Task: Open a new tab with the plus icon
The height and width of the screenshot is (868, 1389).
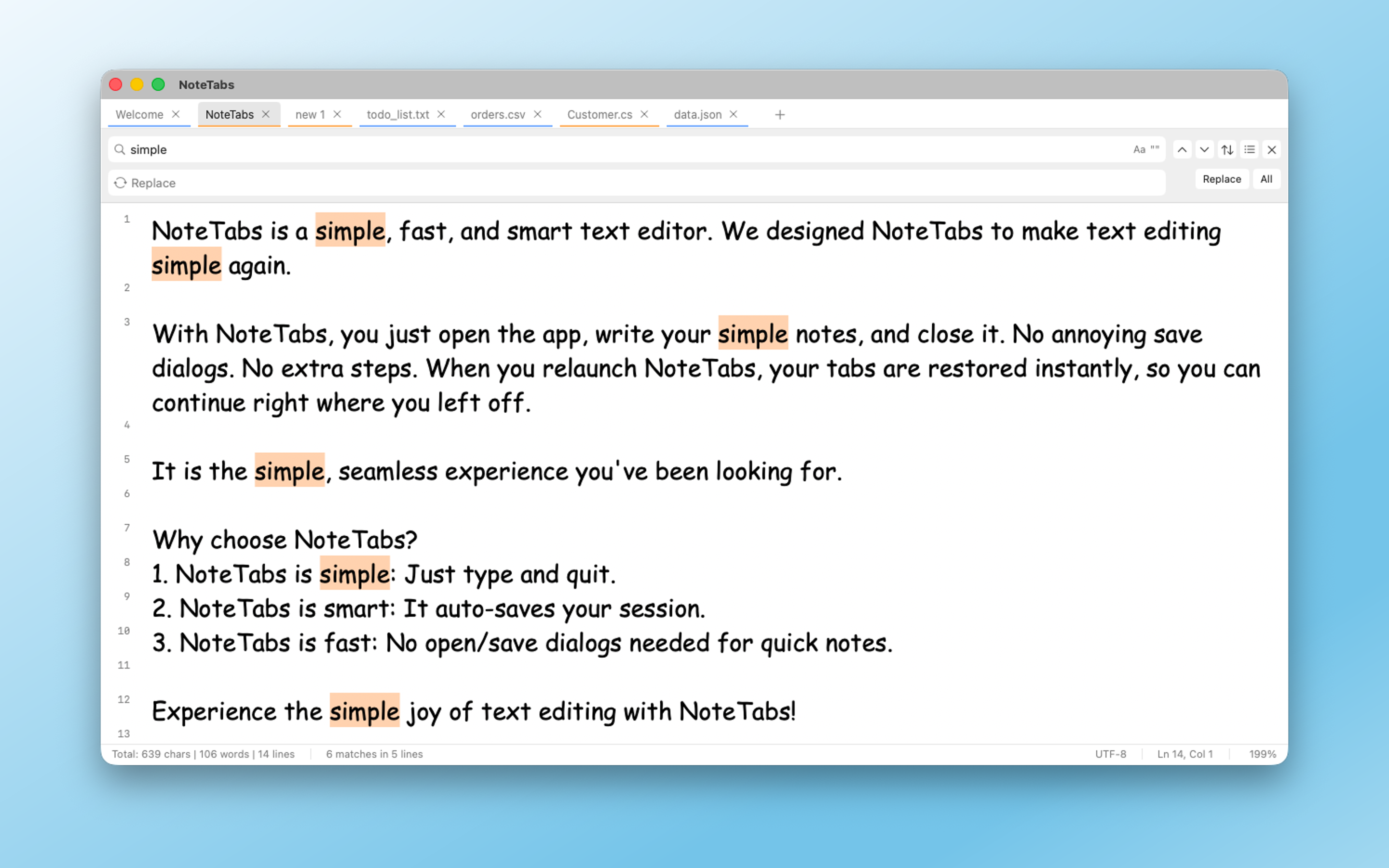Action: pyautogui.click(x=780, y=114)
